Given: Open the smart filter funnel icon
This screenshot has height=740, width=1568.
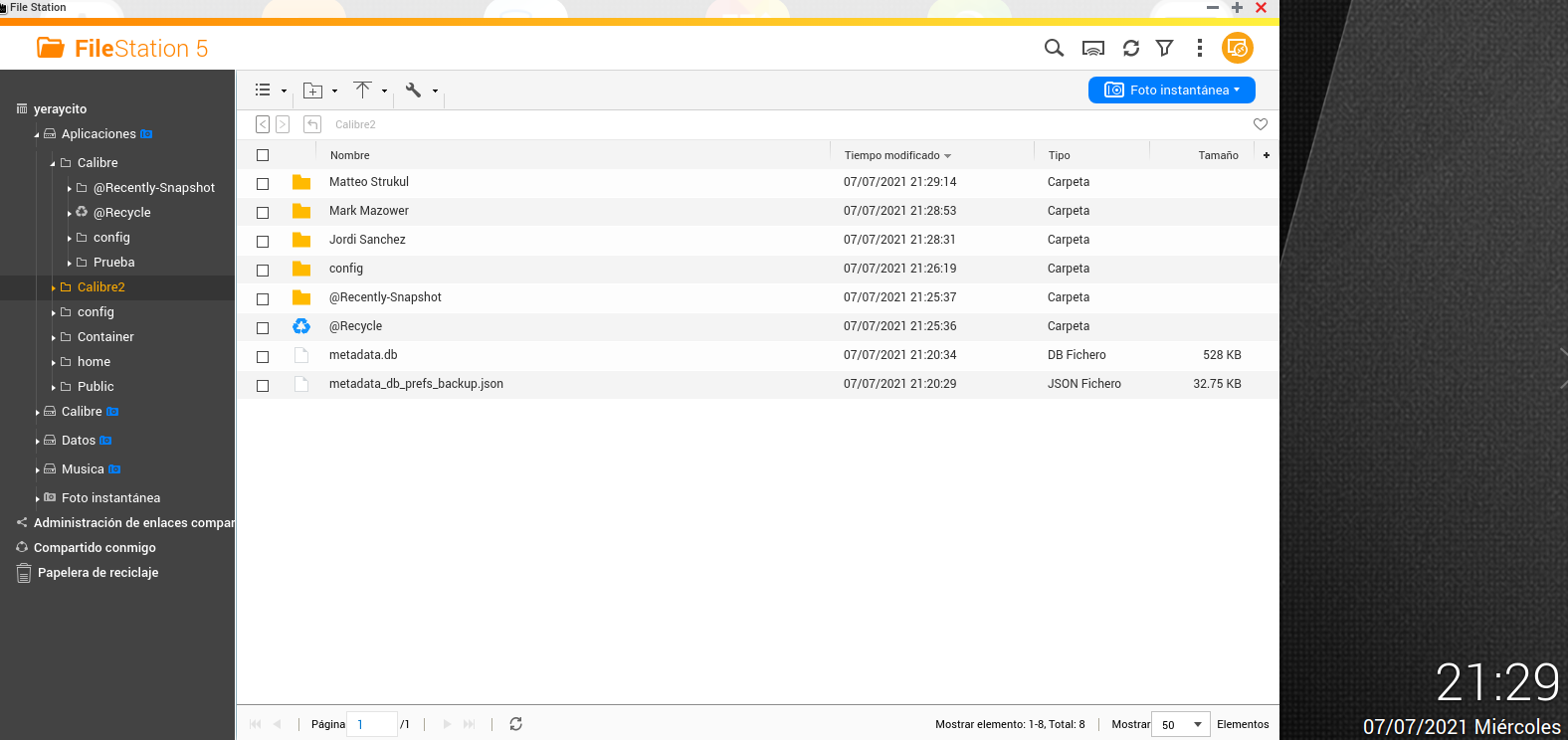Looking at the screenshot, I should [x=1165, y=48].
